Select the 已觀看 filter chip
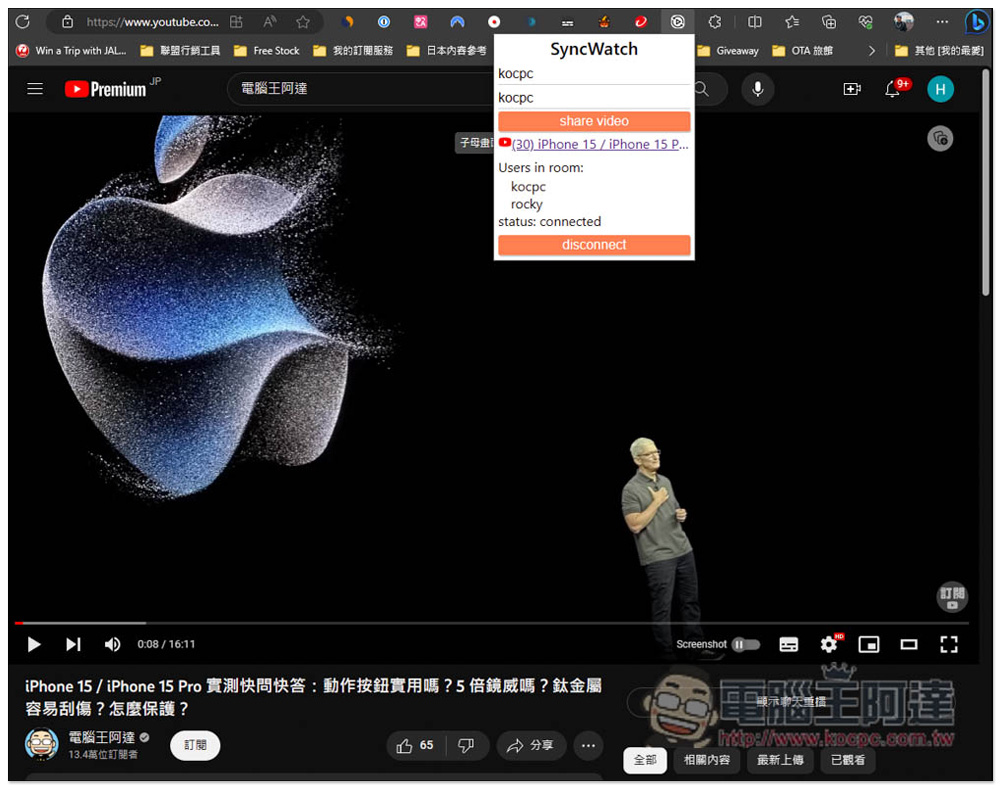 (x=848, y=760)
